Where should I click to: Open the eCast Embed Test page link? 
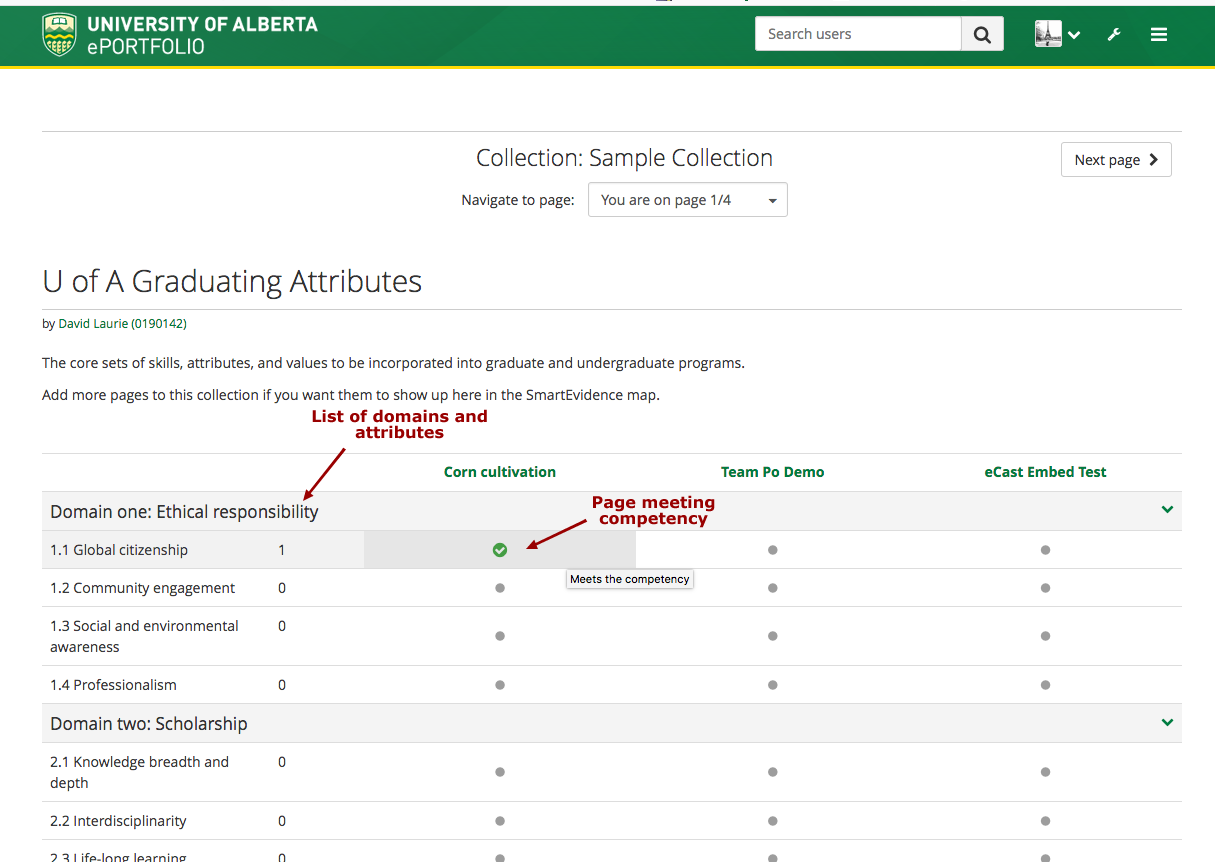coord(1045,472)
